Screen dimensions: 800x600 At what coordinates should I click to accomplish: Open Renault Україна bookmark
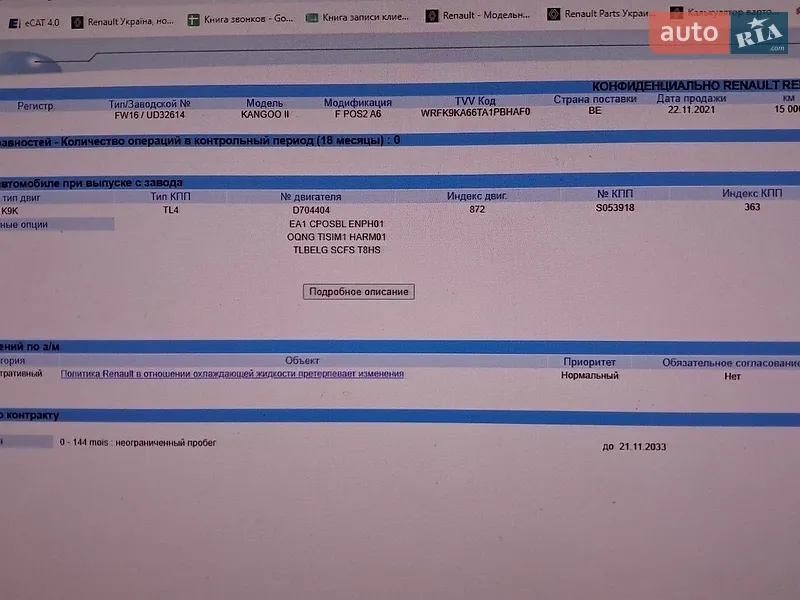(123, 22)
